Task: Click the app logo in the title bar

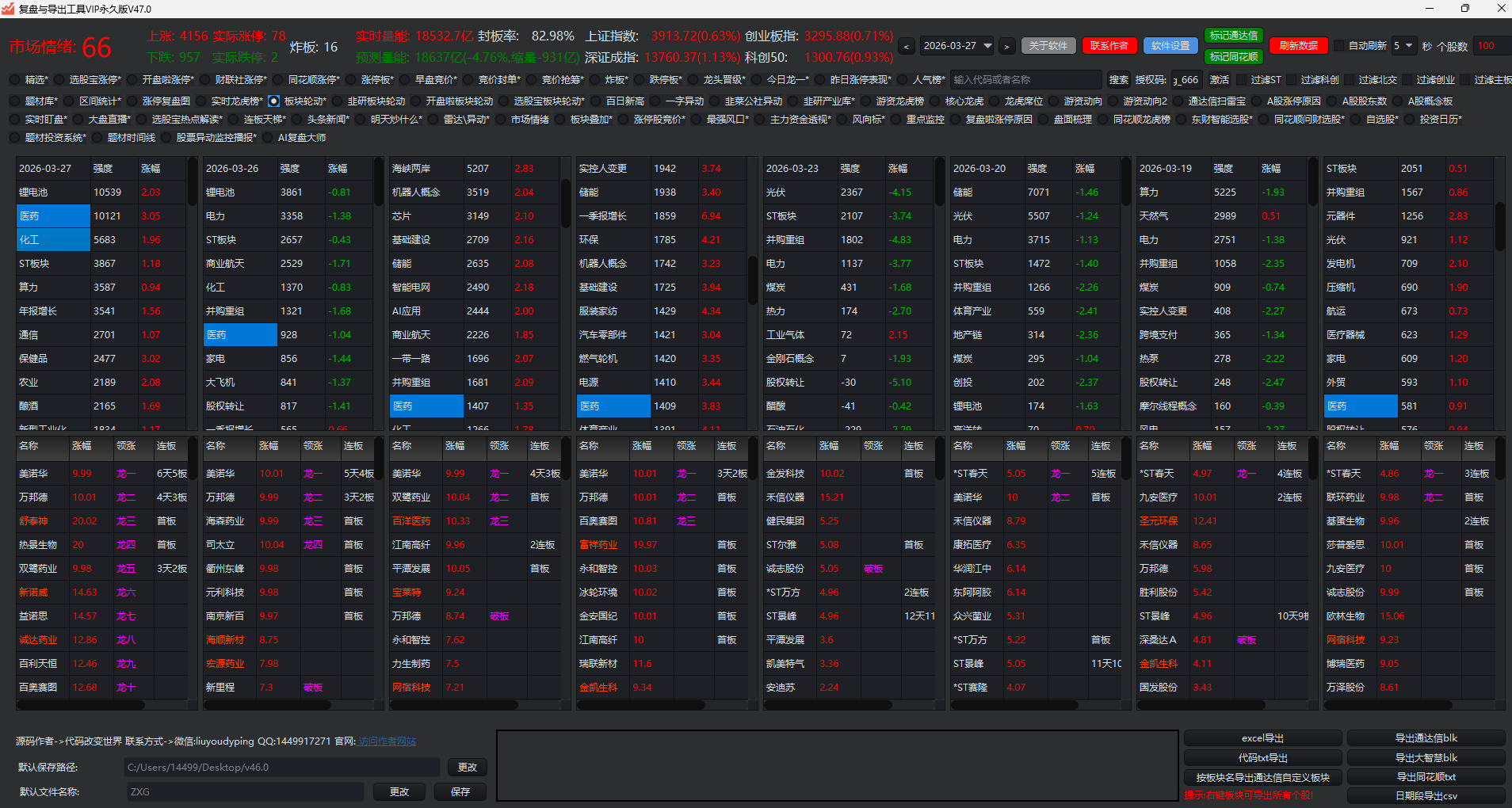Action: tap(9, 9)
